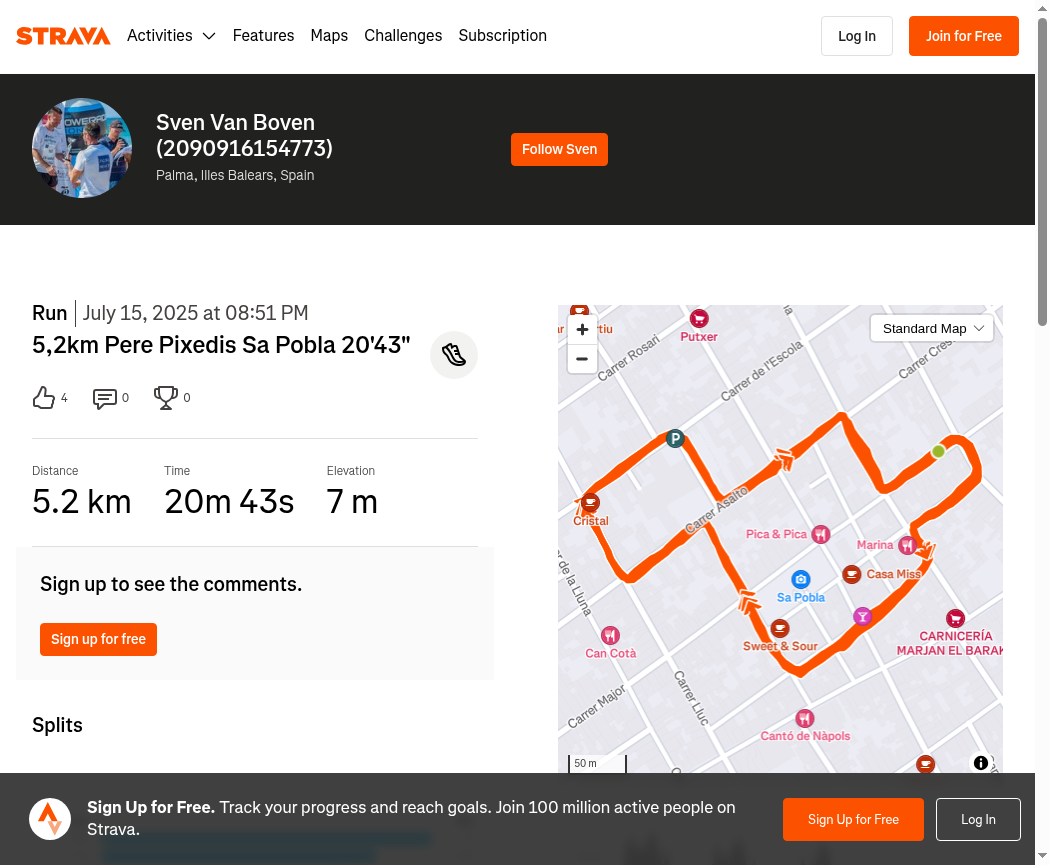Open comments via speech bubble icon
Screen dimensions: 1050x865
click(x=104, y=398)
